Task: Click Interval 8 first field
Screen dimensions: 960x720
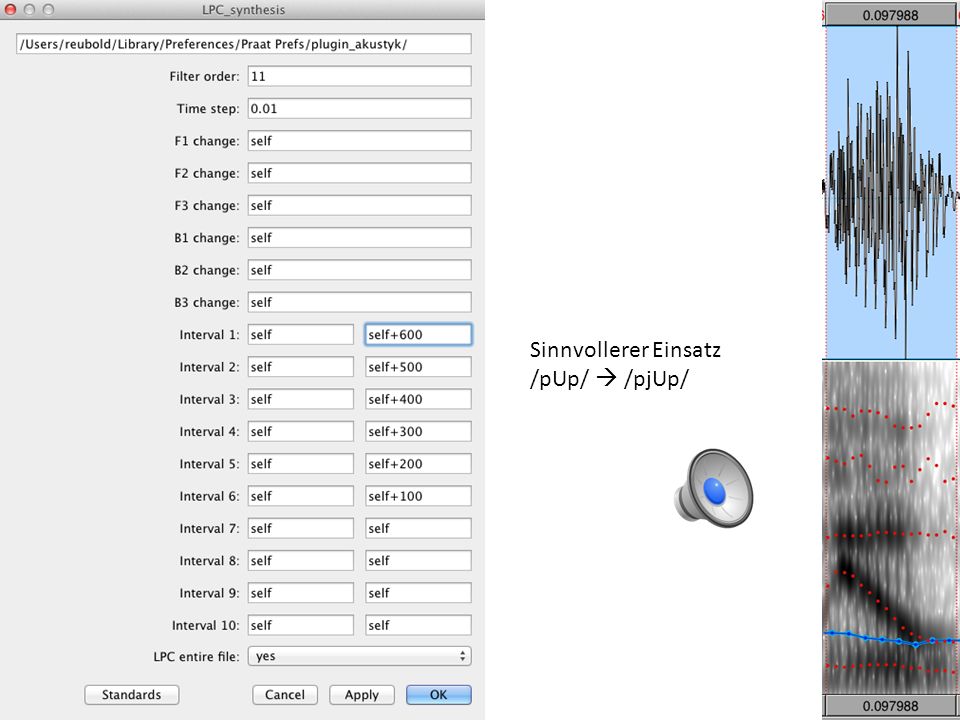Action: (301, 561)
